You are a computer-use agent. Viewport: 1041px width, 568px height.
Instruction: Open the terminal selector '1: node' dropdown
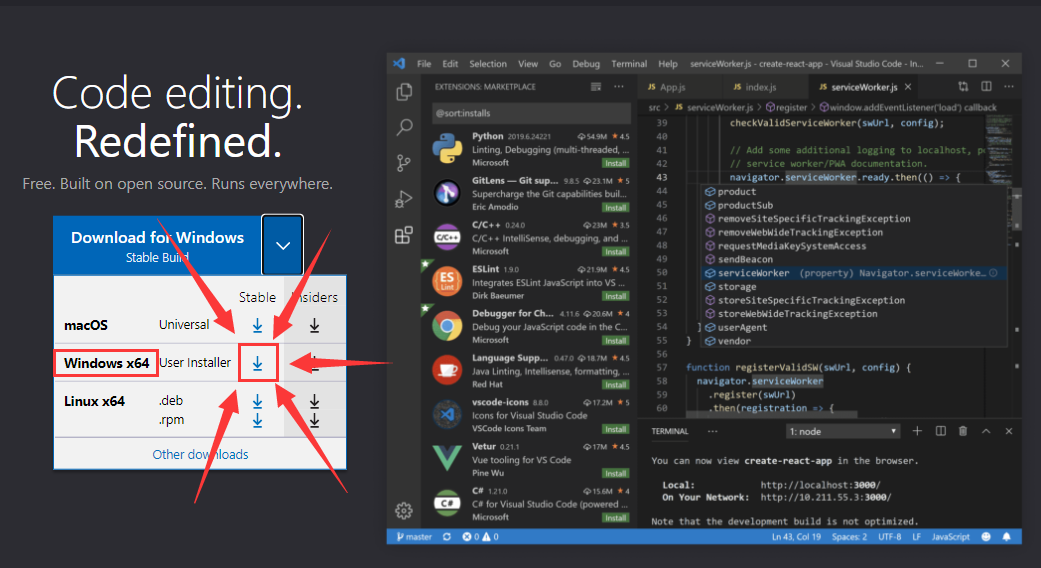tap(843, 431)
